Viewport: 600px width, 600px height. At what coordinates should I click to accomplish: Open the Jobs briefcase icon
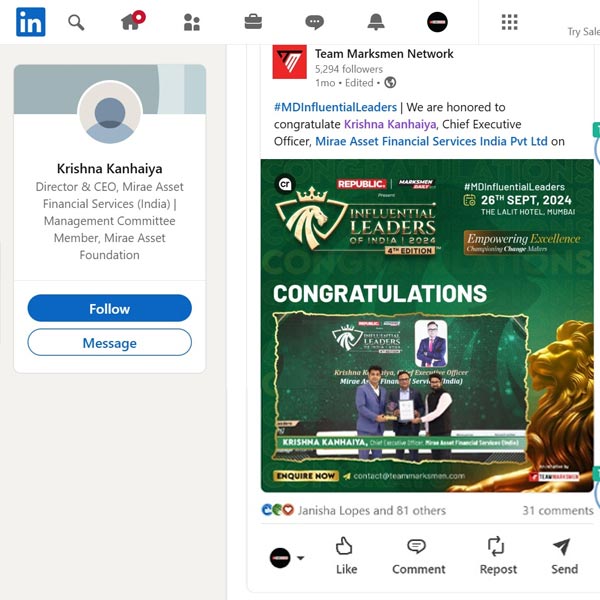[253, 22]
